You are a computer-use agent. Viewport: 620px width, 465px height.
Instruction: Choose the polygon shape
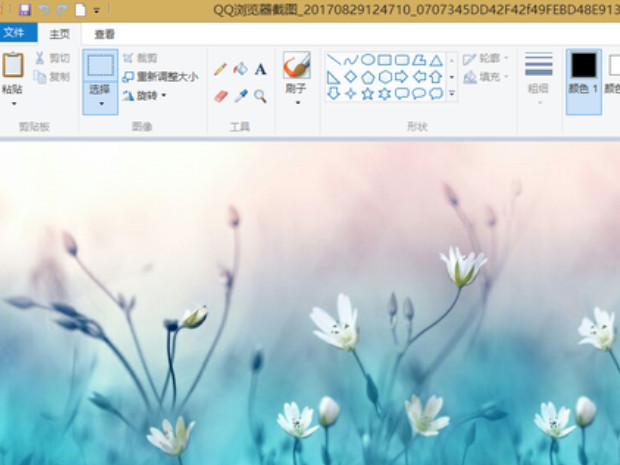(419, 60)
